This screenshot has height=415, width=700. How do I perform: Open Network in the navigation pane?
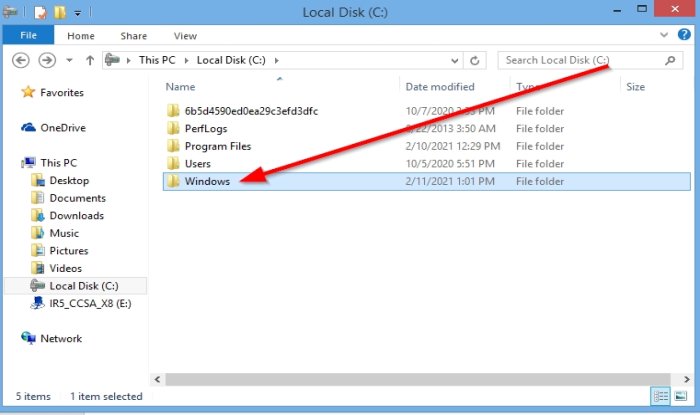(61, 338)
